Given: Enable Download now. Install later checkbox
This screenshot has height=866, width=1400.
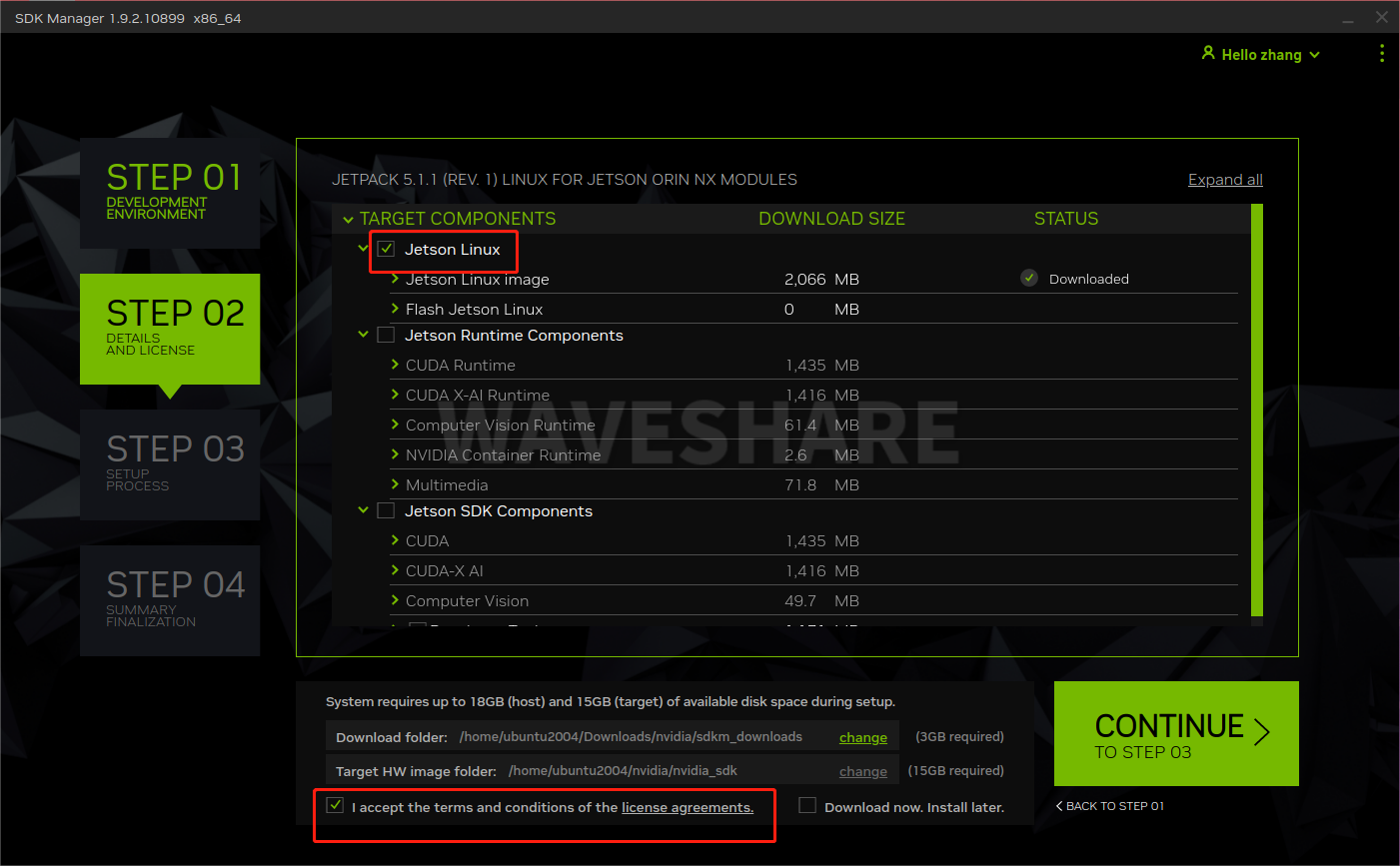Looking at the screenshot, I should tap(807, 805).
